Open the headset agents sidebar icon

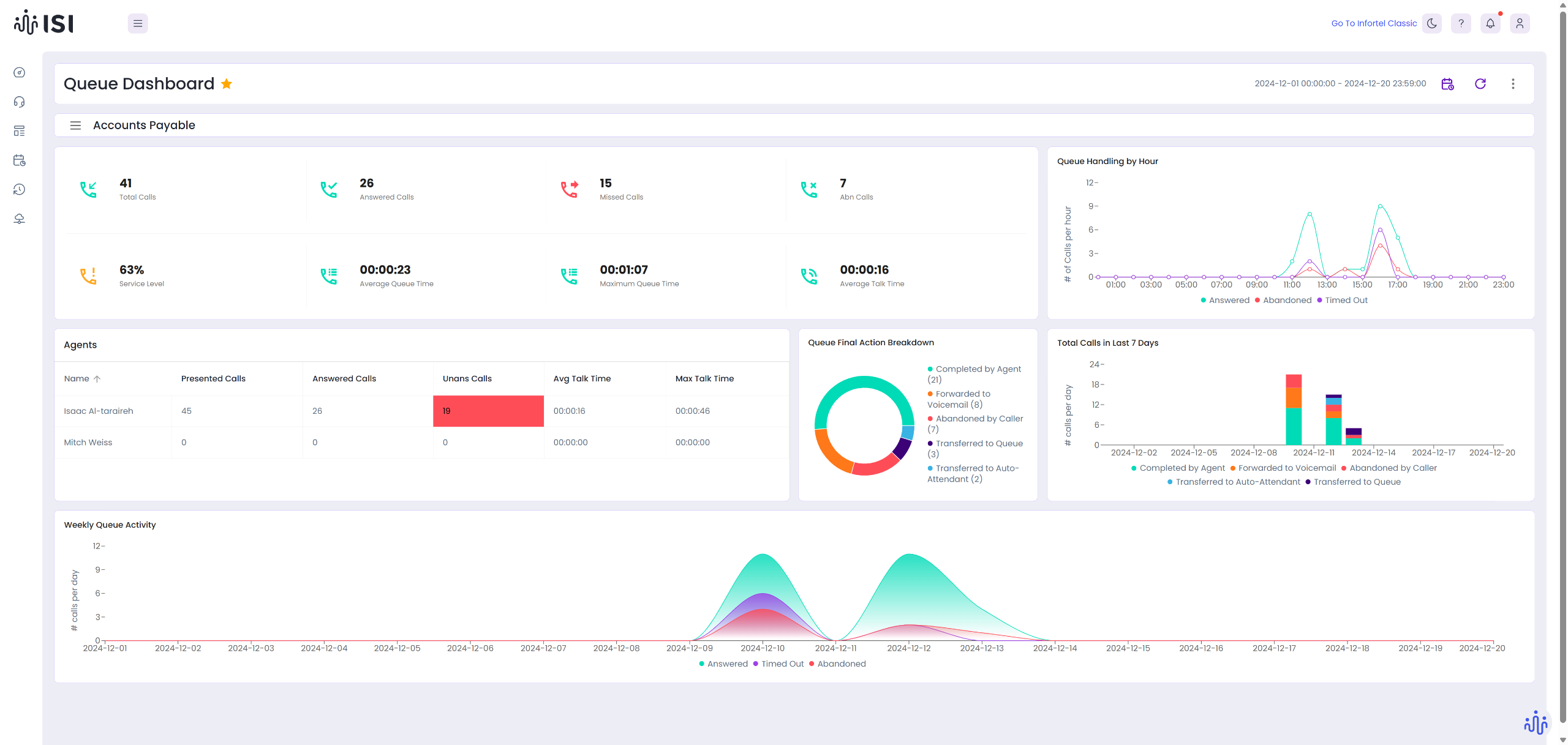(20, 102)
